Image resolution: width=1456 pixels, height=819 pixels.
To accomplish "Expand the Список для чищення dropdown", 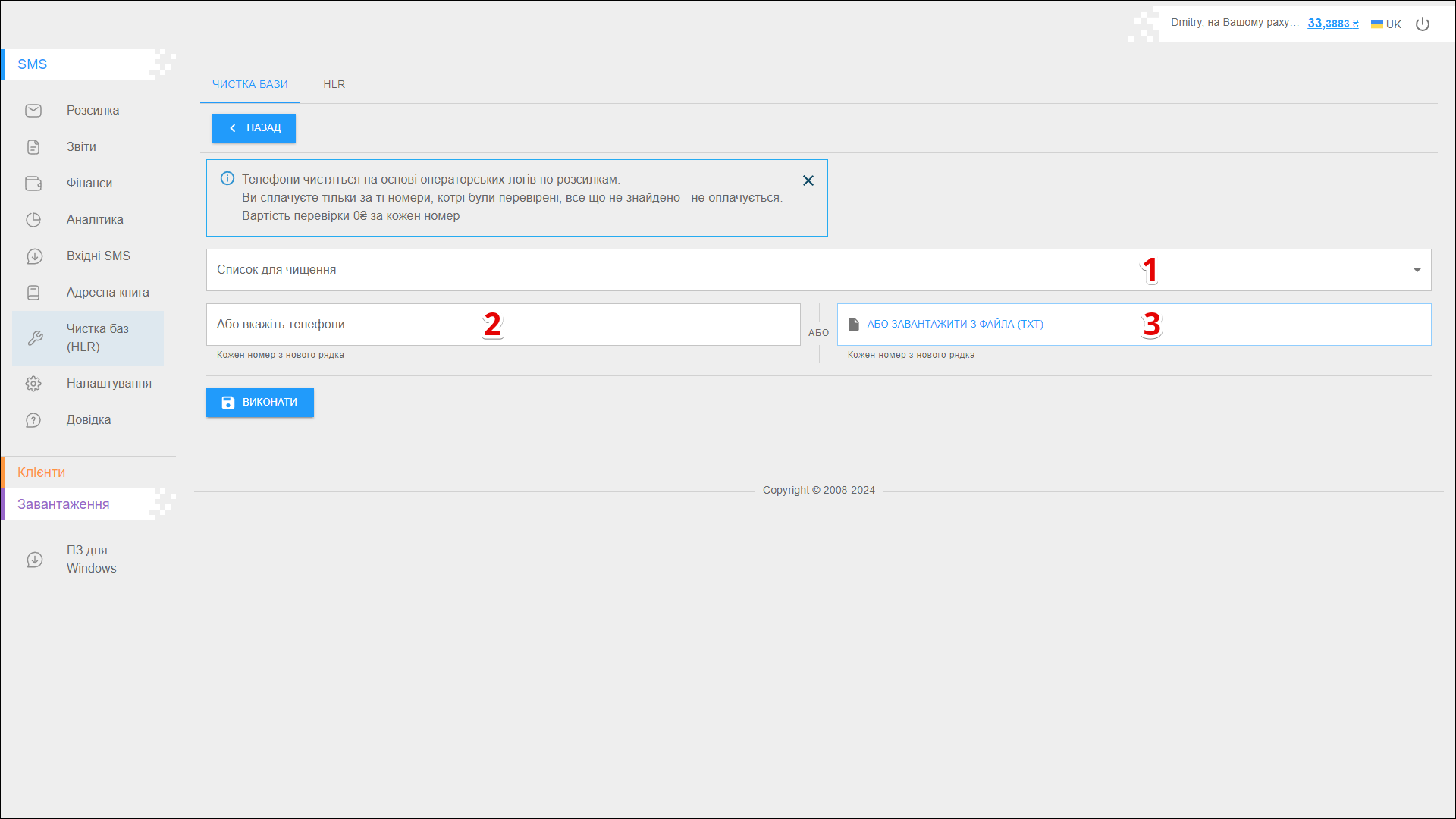I will (x=1417, y=270).
